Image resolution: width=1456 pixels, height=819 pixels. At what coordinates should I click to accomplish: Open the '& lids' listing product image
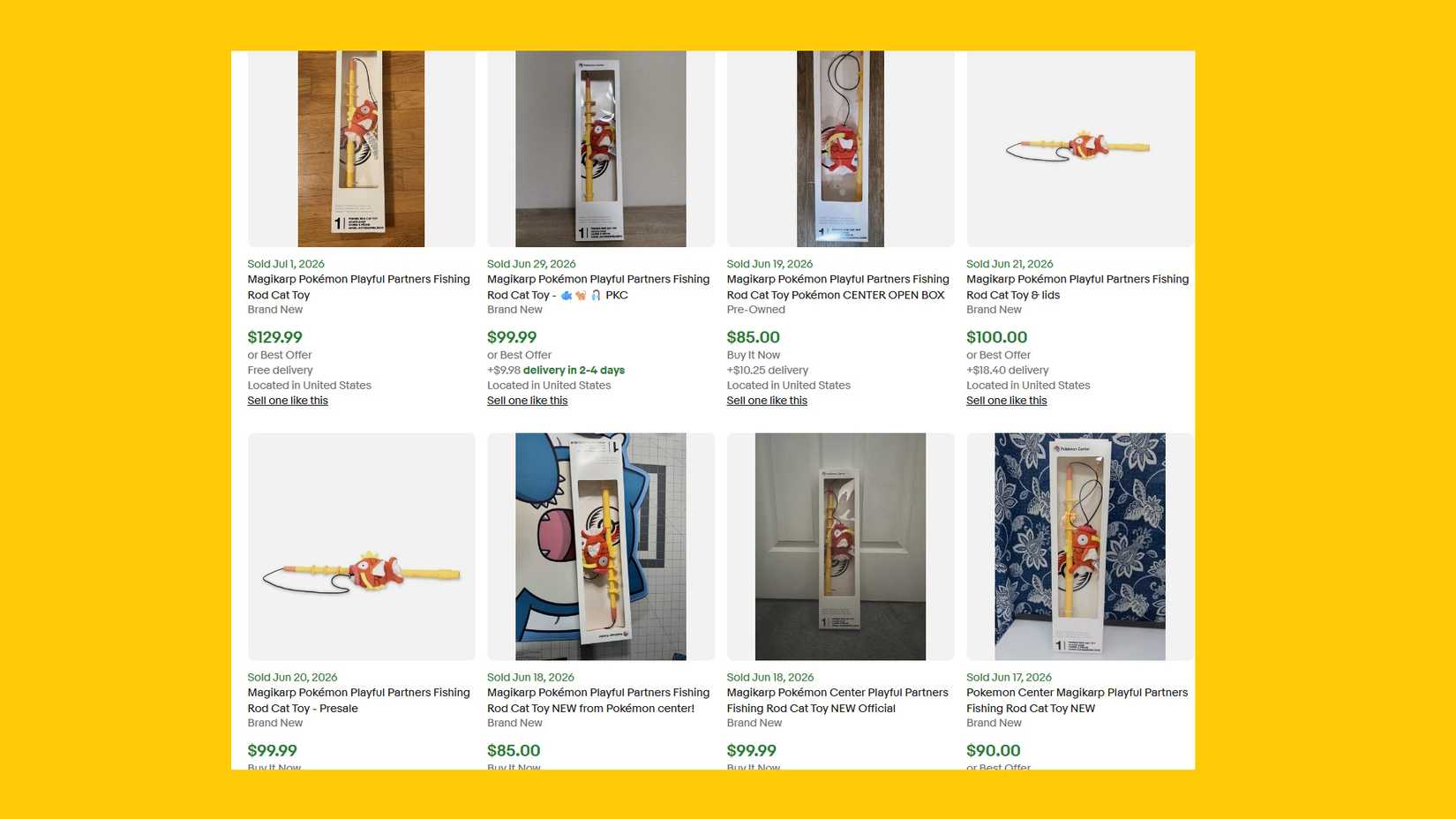point(1080,148)
